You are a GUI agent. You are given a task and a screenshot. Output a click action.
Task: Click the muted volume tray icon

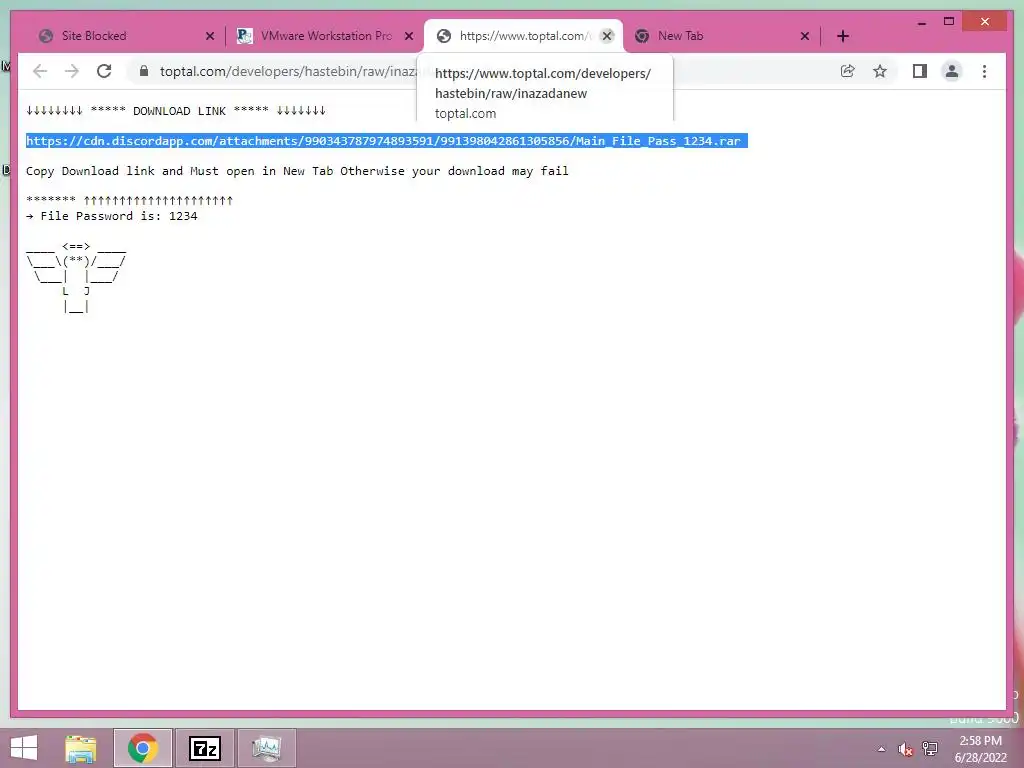coord(905,749)
